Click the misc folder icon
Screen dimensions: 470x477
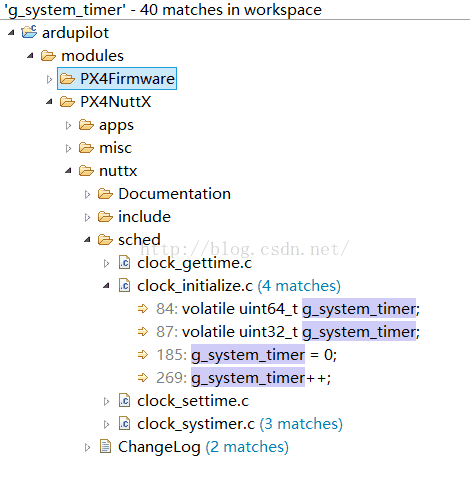pos(86,148)
